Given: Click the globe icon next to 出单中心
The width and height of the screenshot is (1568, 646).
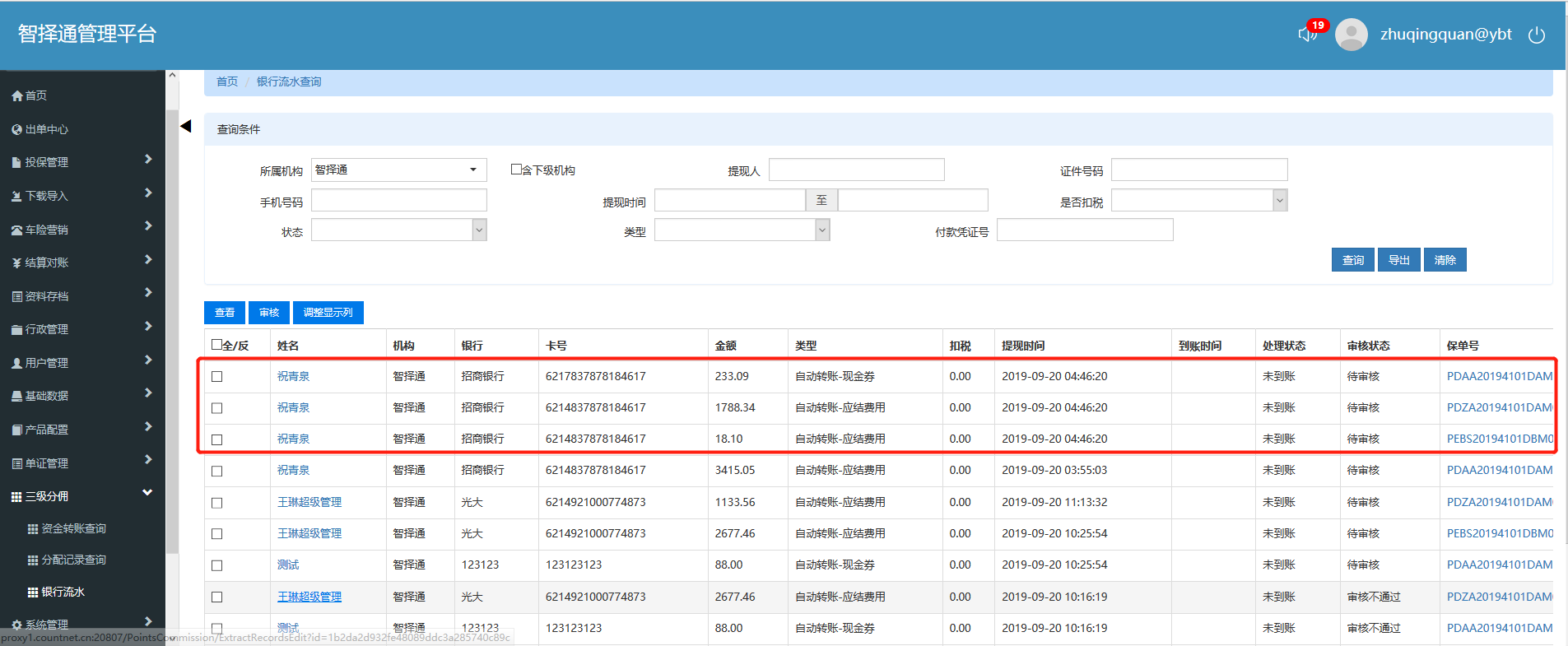Looking at the screenshot, I should coord(16,130).
